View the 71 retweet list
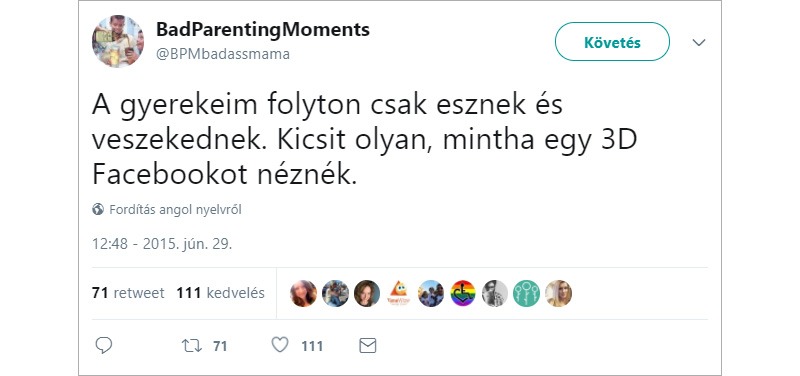800x376 pixels. coord(128,293)
